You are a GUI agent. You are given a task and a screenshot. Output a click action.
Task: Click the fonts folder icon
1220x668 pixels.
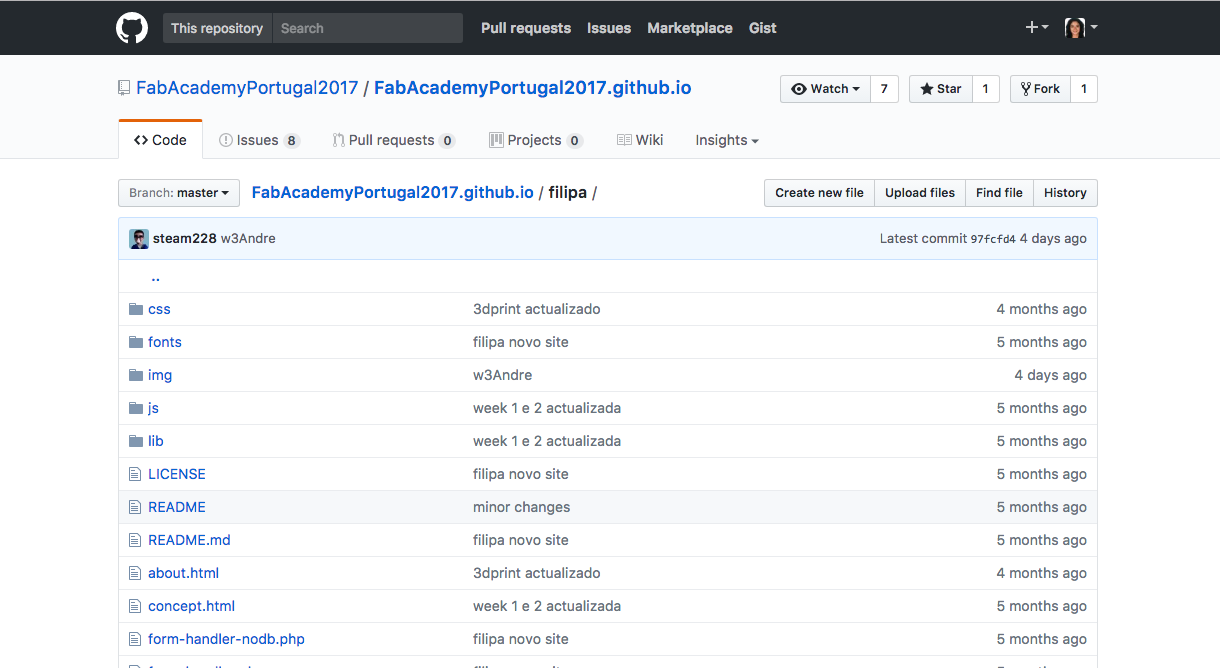(x=136, y=342)
